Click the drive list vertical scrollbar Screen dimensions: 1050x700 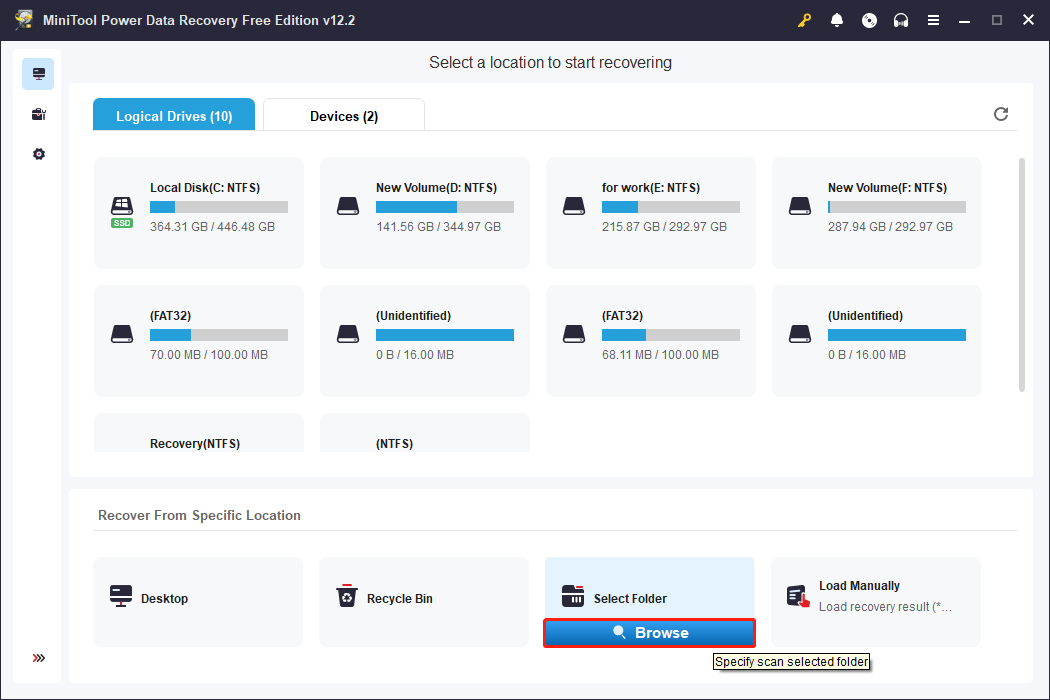[x=1021, y=275]
